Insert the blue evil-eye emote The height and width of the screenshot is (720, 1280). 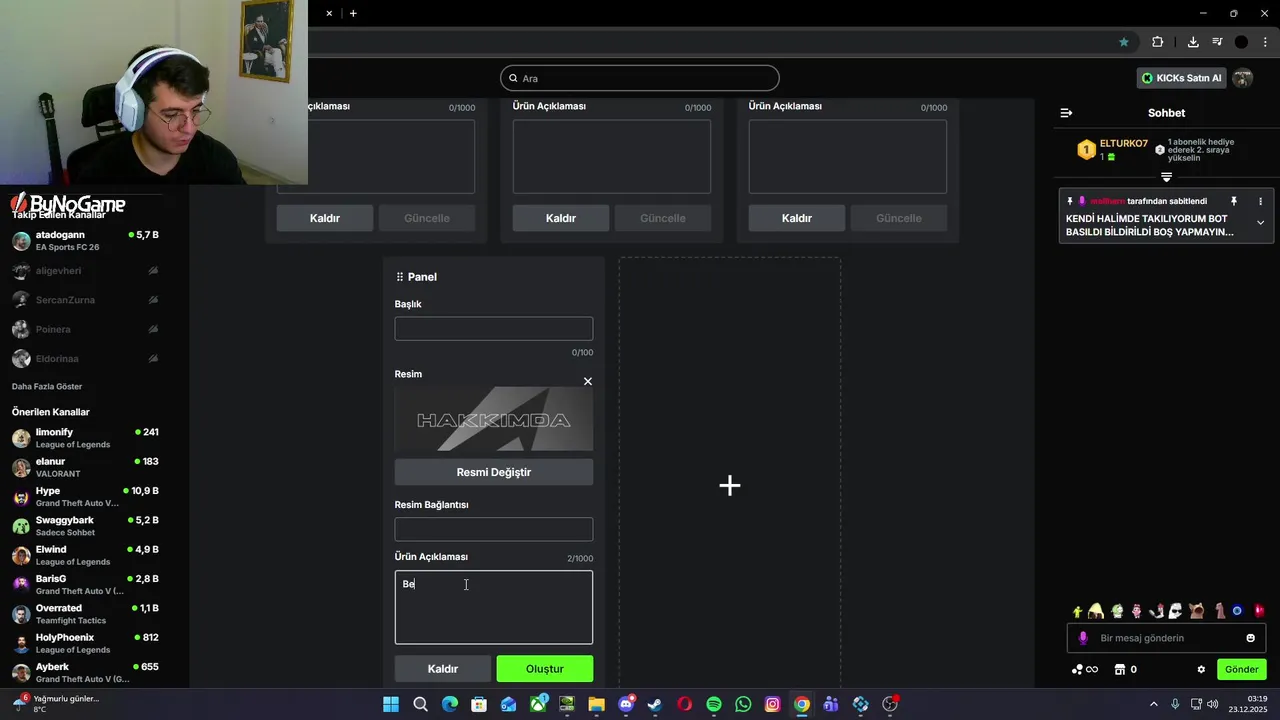pos(1237,610)
